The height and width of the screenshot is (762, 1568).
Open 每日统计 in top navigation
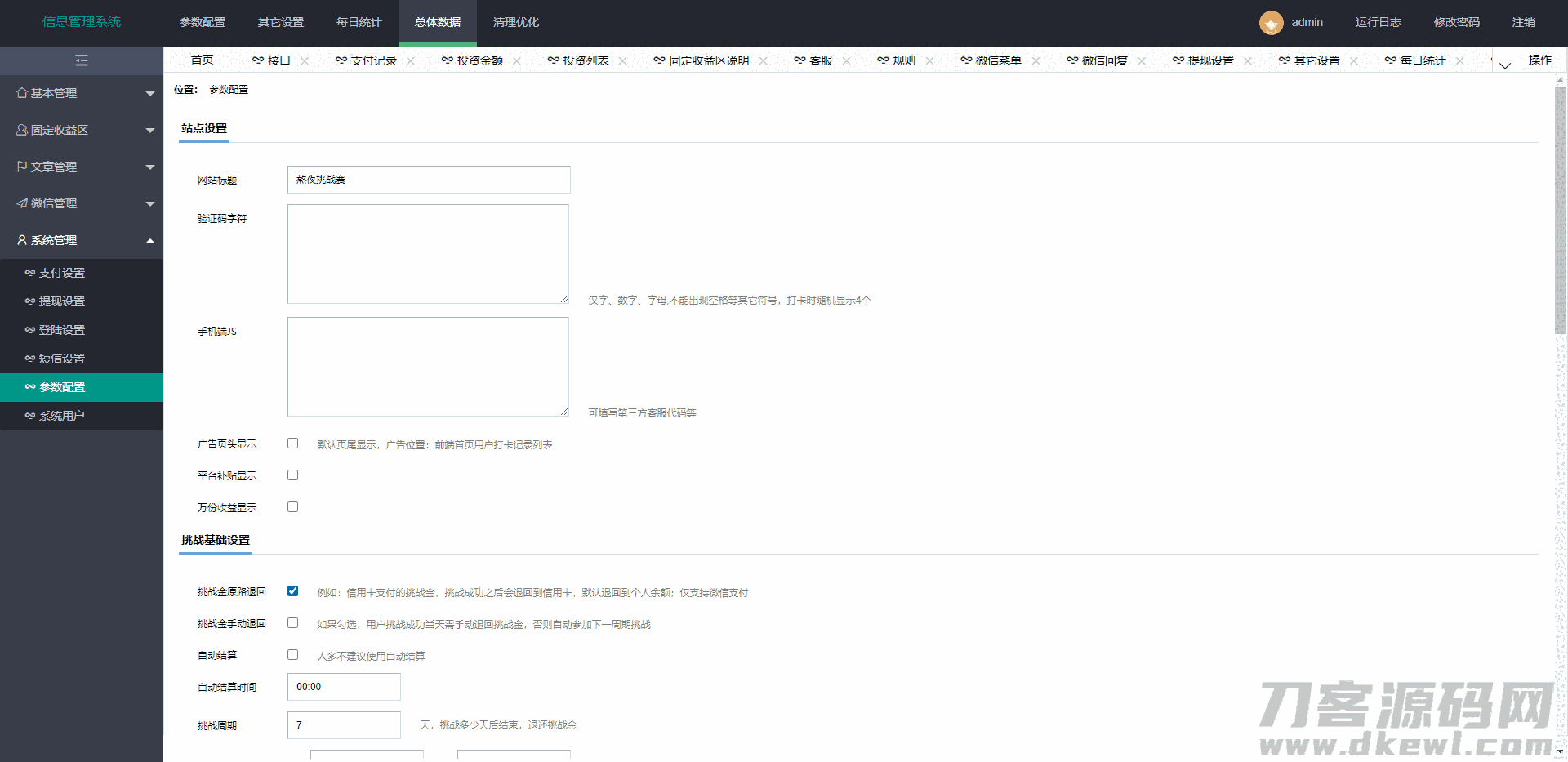point(359,23)
